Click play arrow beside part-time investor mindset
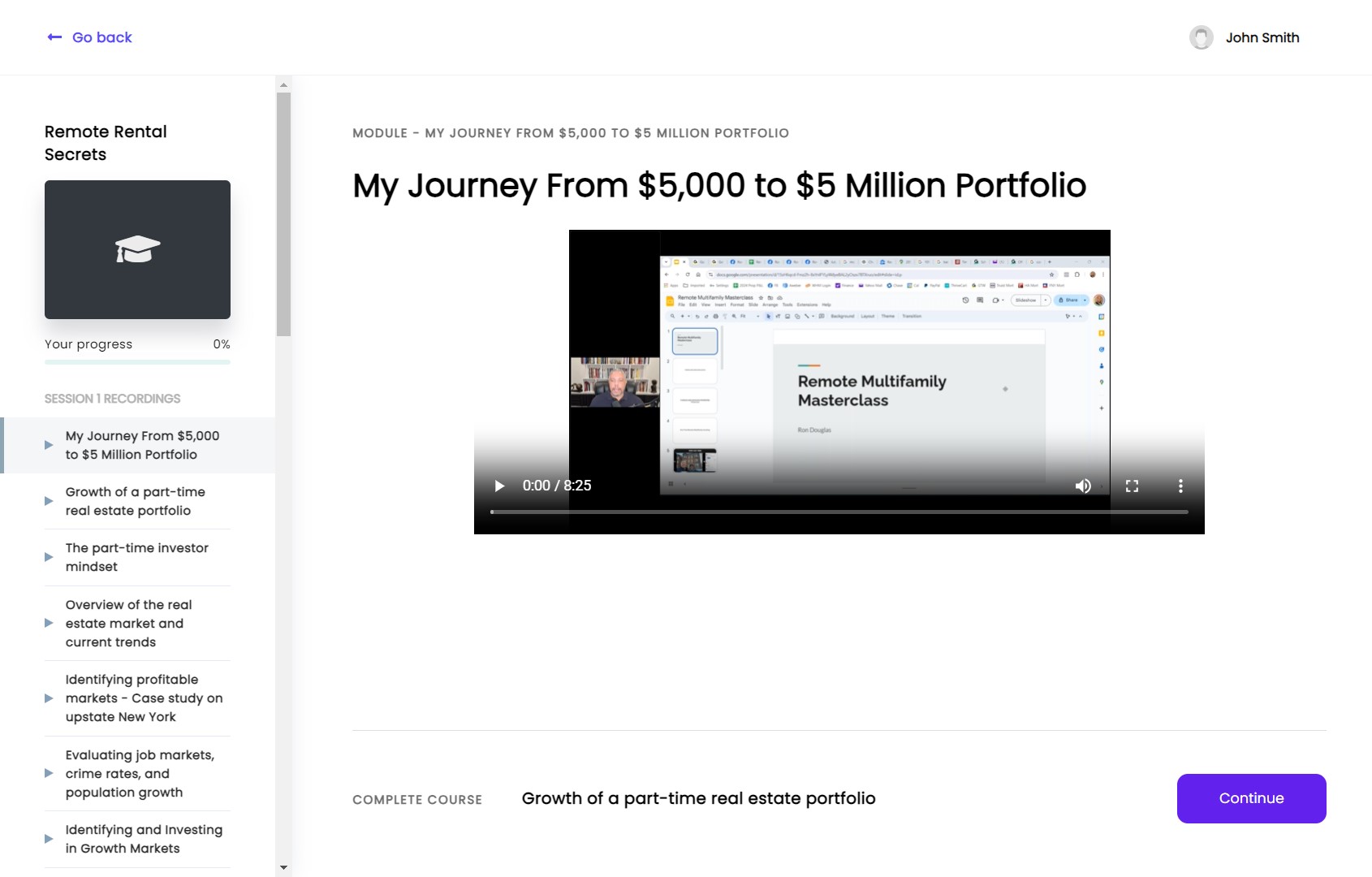 49,557
